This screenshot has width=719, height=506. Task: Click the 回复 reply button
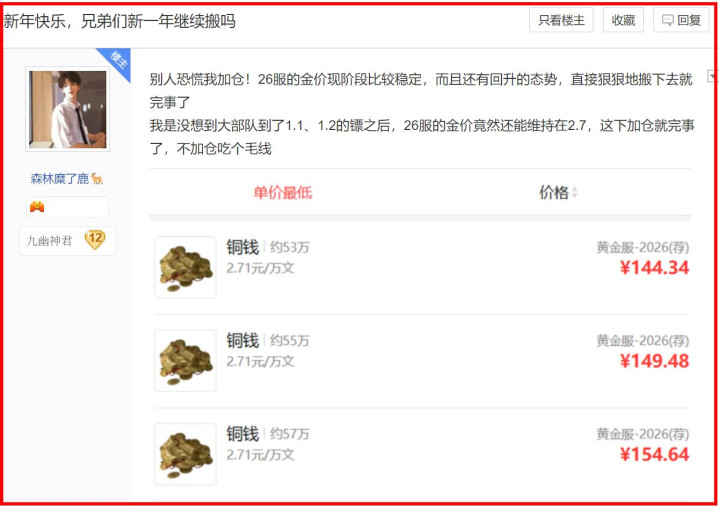pos(681,20)
